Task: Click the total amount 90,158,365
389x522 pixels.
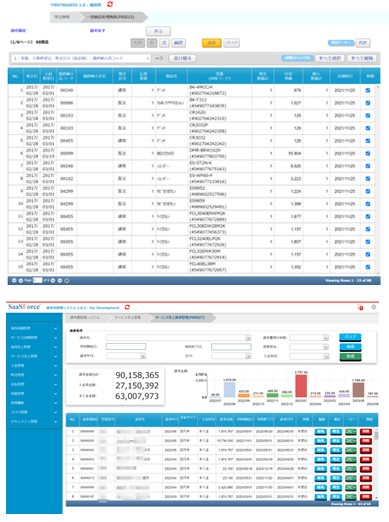Action: pos(137,375)
